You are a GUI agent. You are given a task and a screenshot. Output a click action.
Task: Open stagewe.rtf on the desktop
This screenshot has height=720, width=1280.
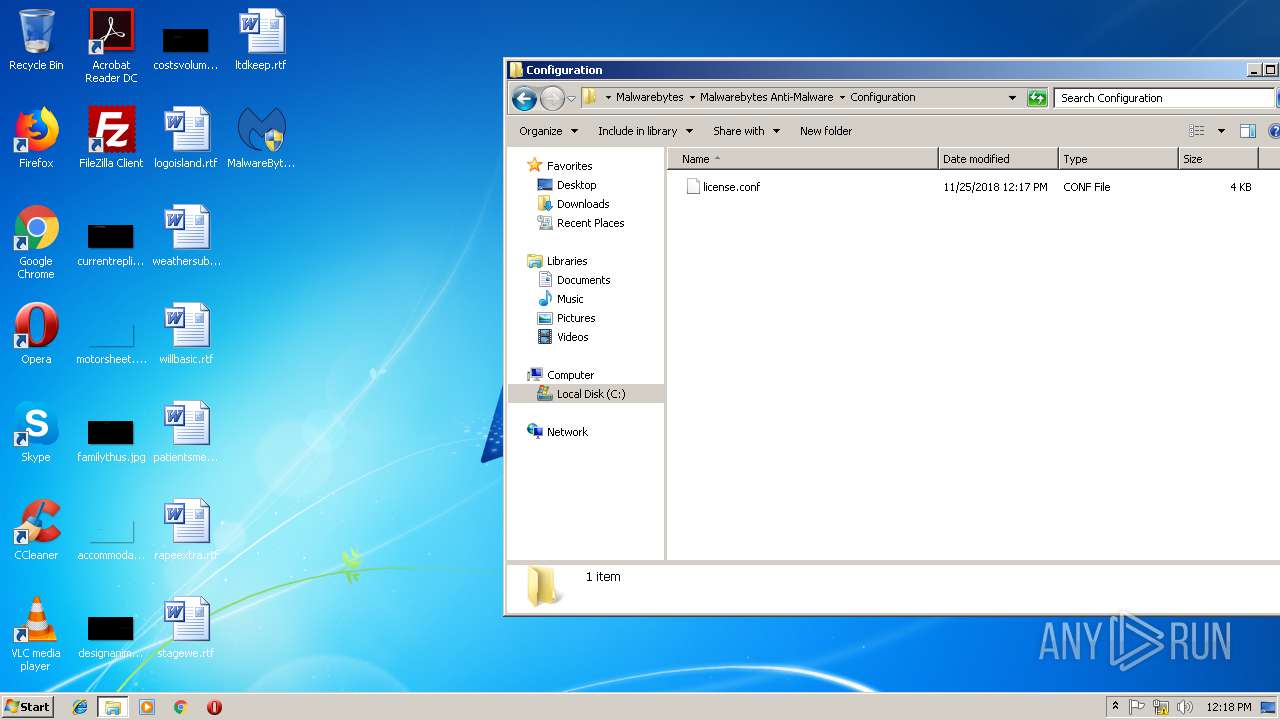pos(186,629)
